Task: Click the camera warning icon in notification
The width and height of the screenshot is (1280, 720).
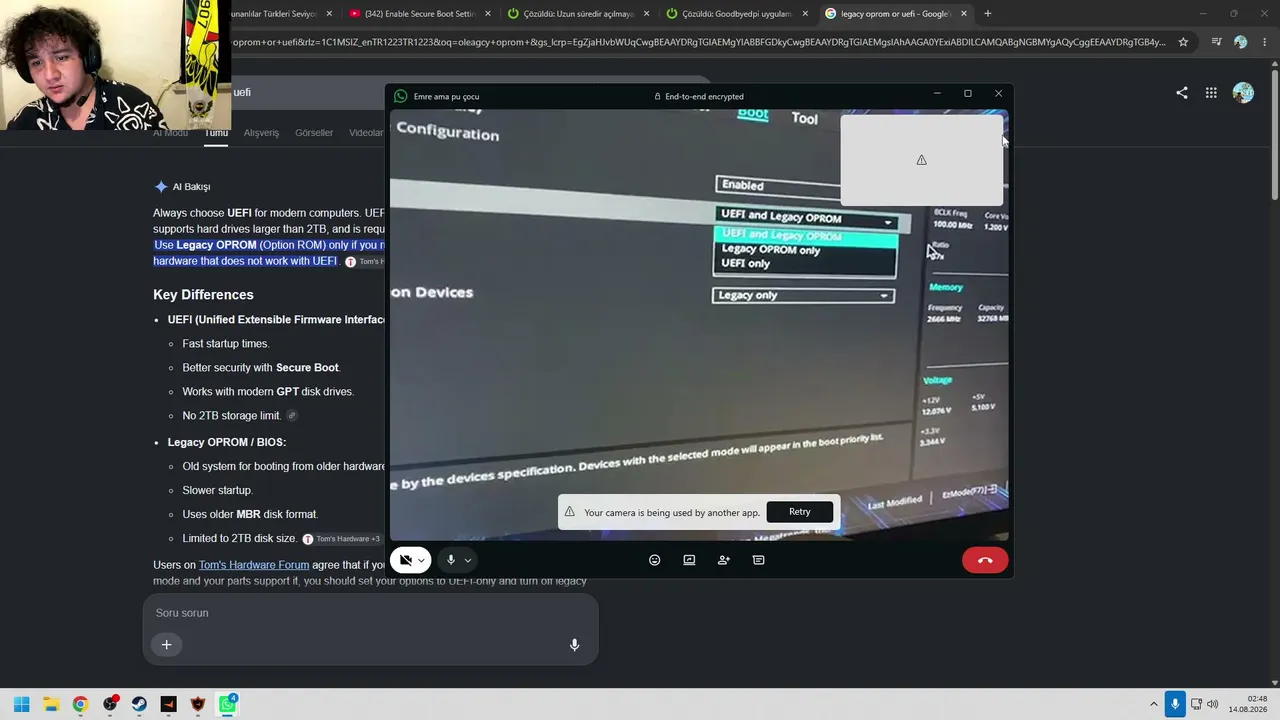Action: click(x=570, y=512)
